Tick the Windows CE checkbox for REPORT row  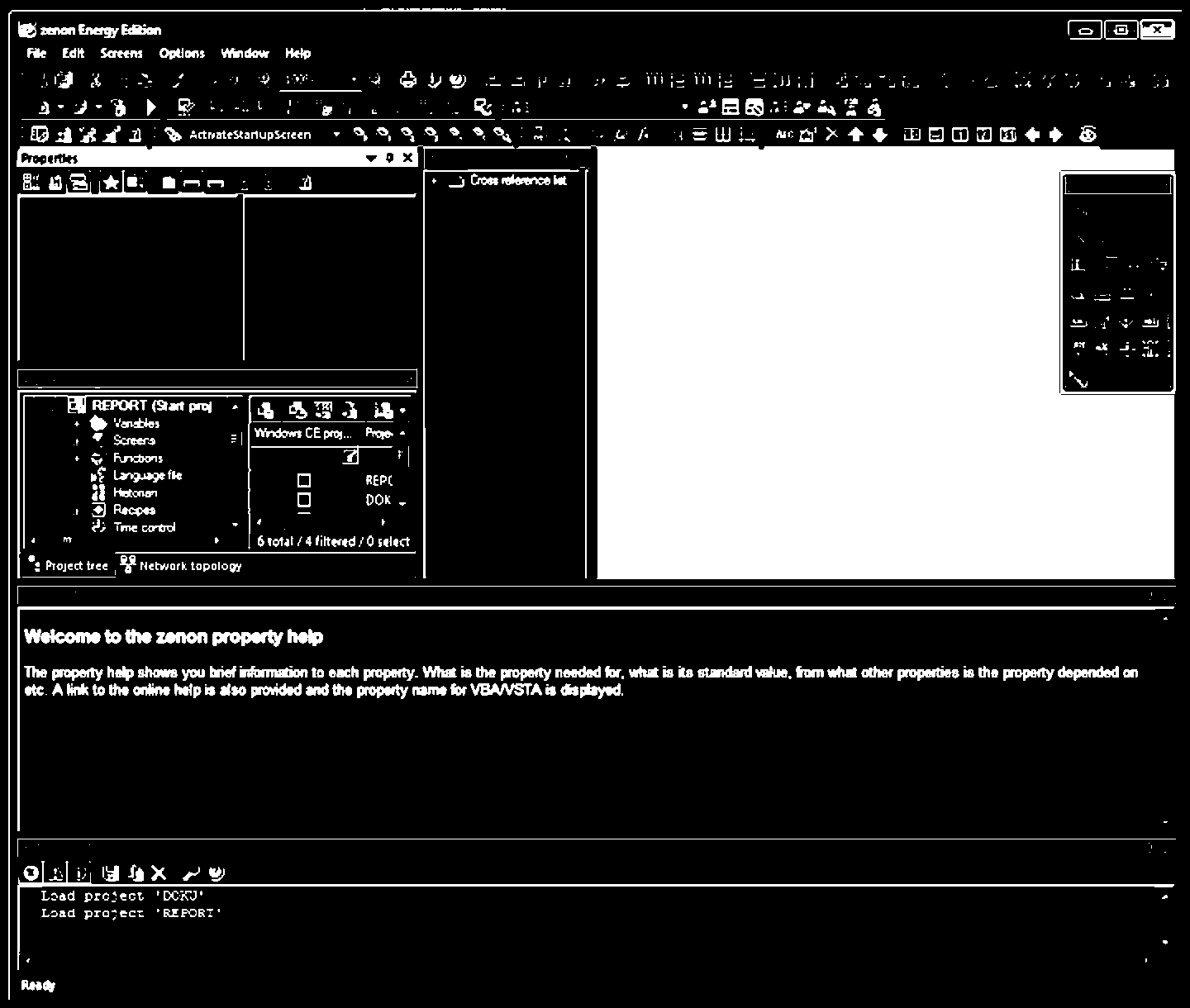(304, 480)
